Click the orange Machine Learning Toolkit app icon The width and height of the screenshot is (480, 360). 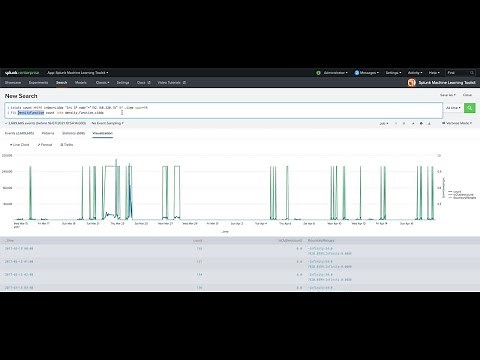tap(412, 83)
